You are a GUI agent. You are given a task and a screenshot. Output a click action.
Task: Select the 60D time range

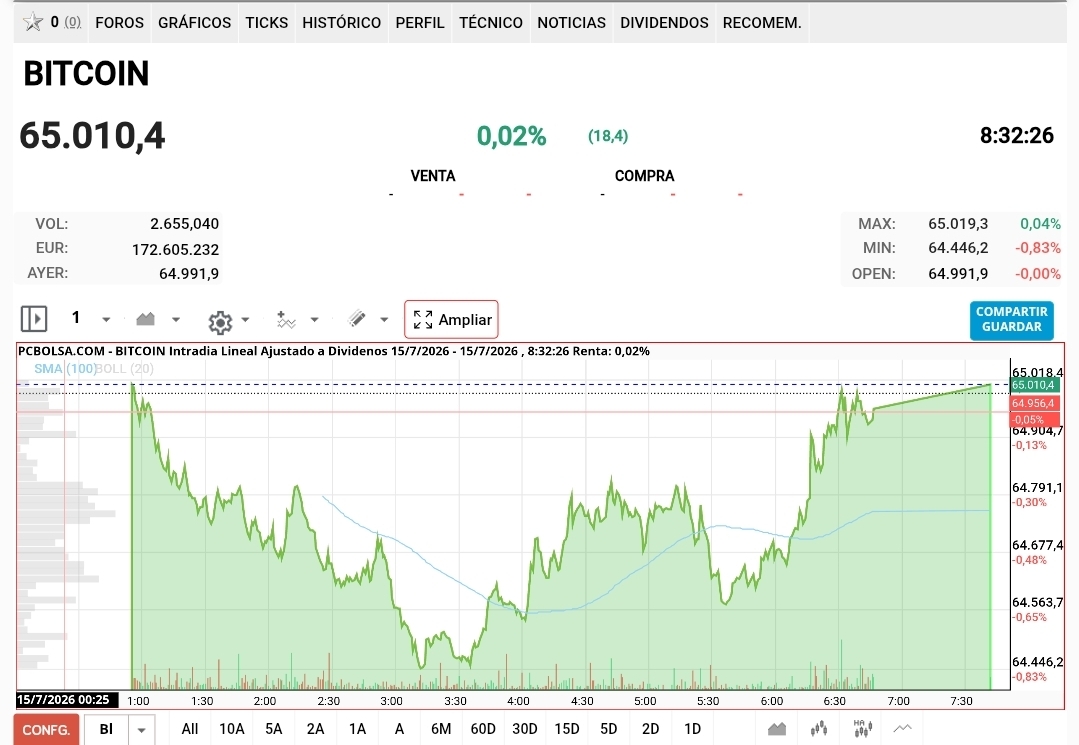(483, 729)
